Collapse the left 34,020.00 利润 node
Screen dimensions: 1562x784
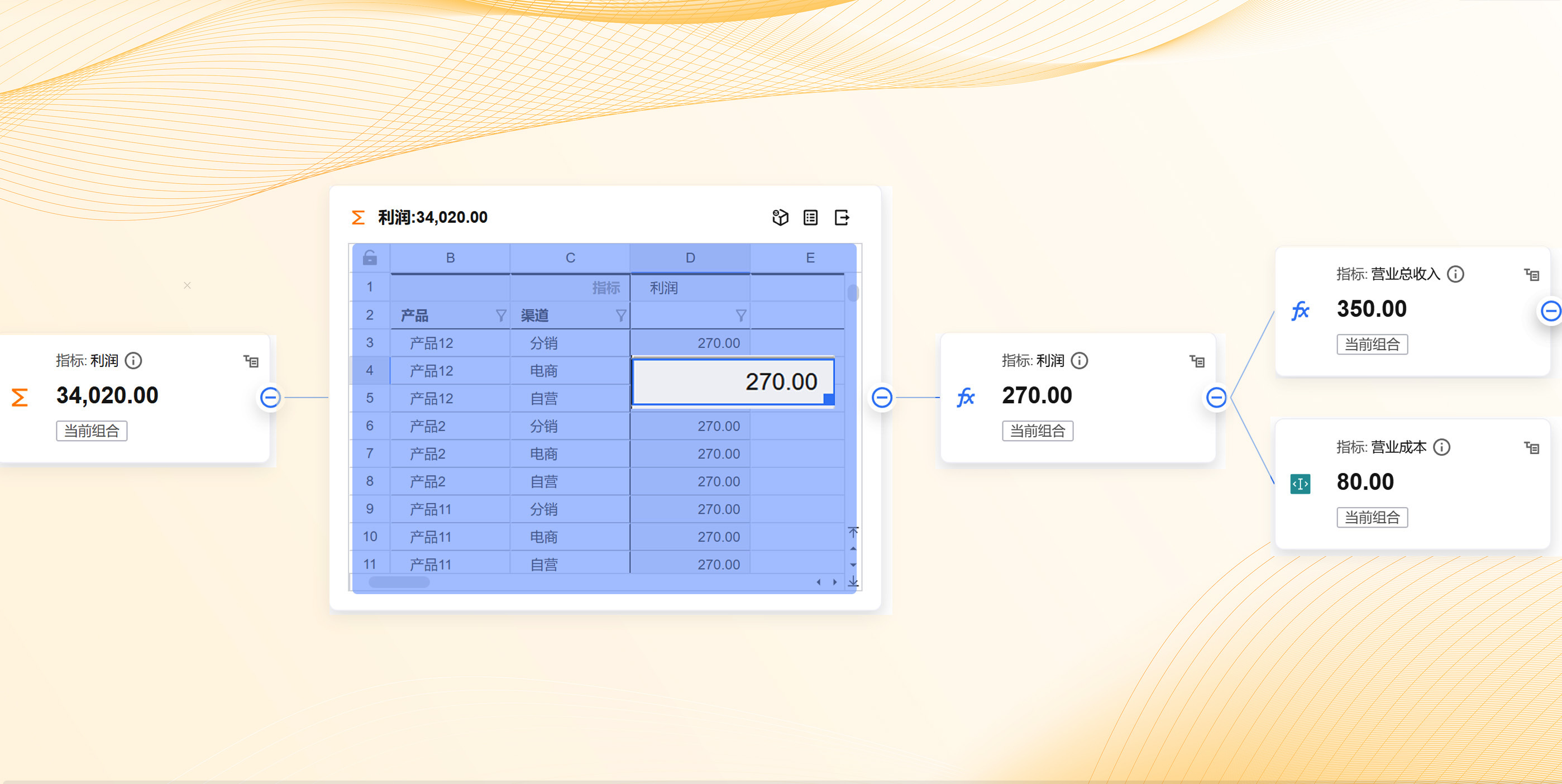point(270,397)
